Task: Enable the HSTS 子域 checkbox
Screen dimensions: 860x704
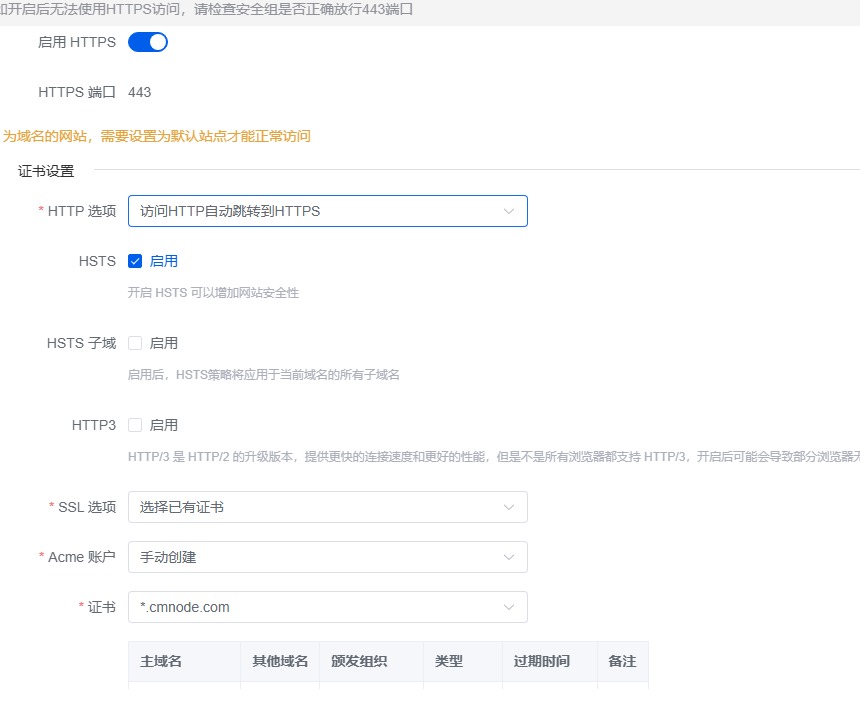Action: coord(135,343)
